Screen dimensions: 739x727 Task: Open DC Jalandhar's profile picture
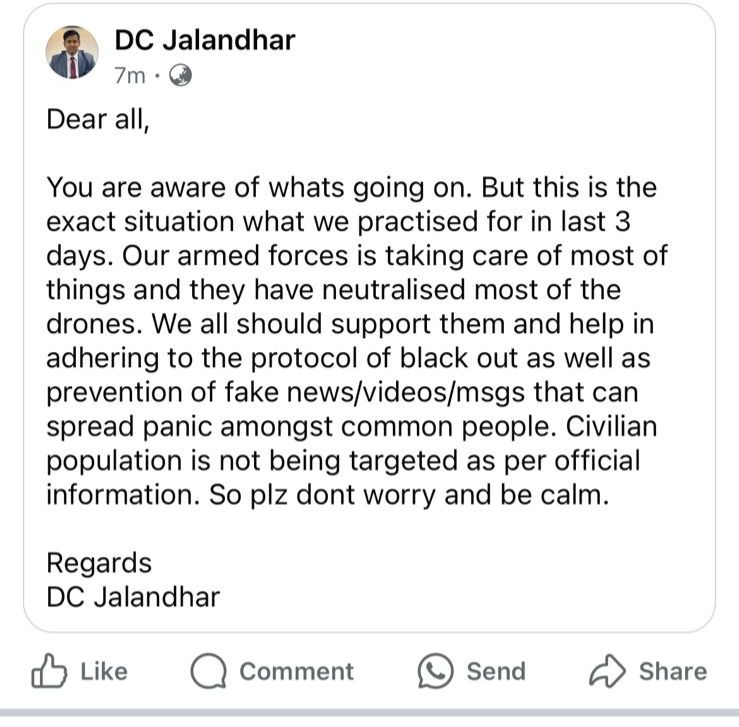pos(73,53)
